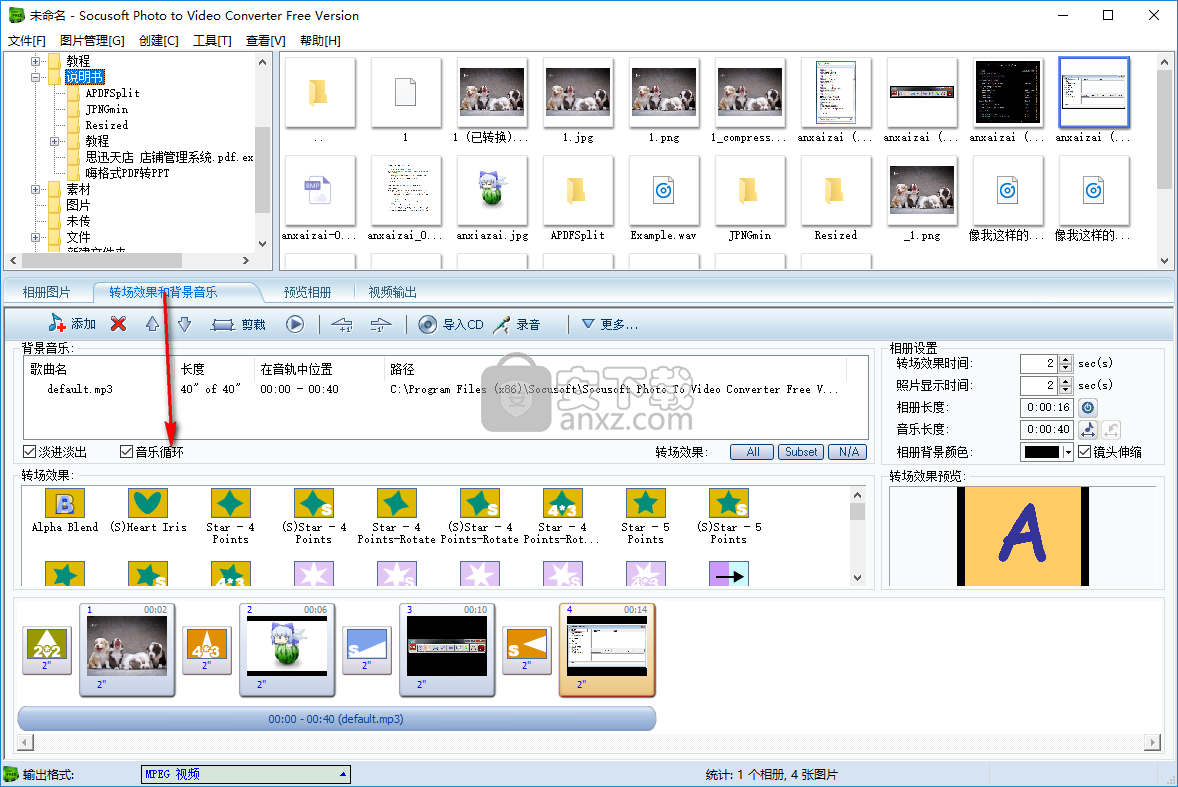1178x787 pixels.
Task: Click the transition effect time input field
Action: pos(1039,363)
